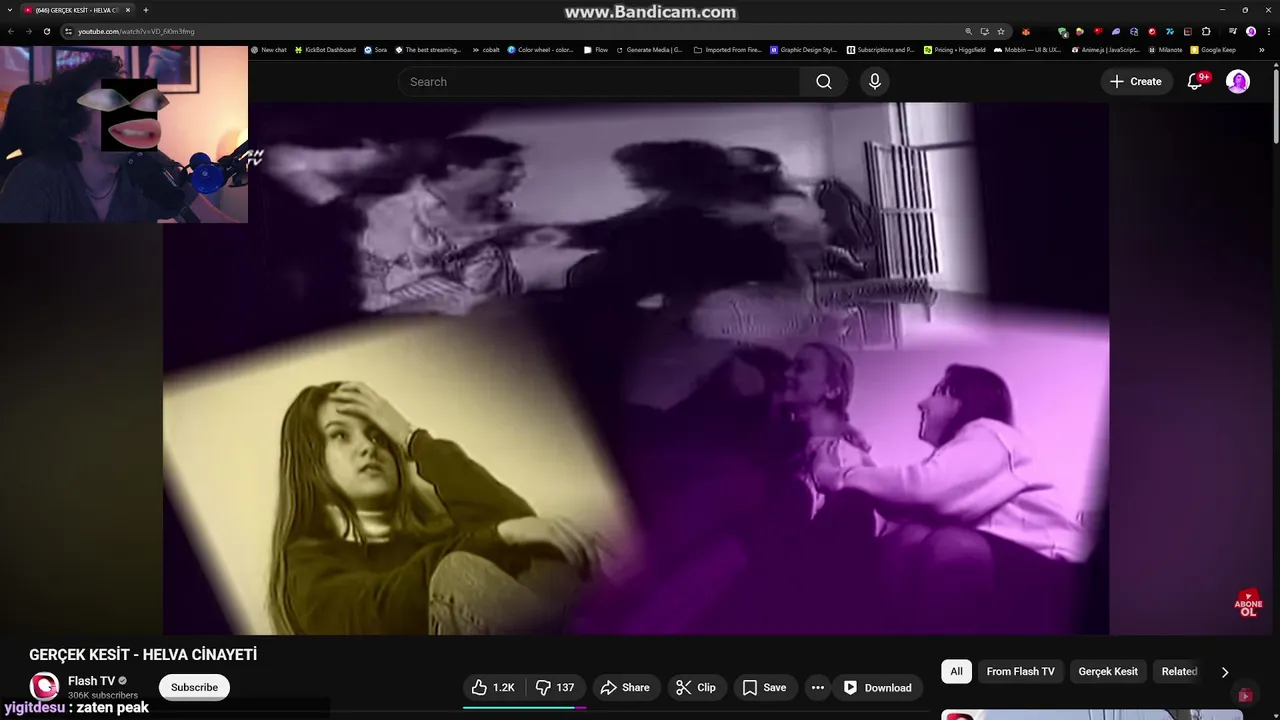Open the YouTube account avatar menu
The height and width of the screenshot is (720, 1280).
tap(1238, 81)
